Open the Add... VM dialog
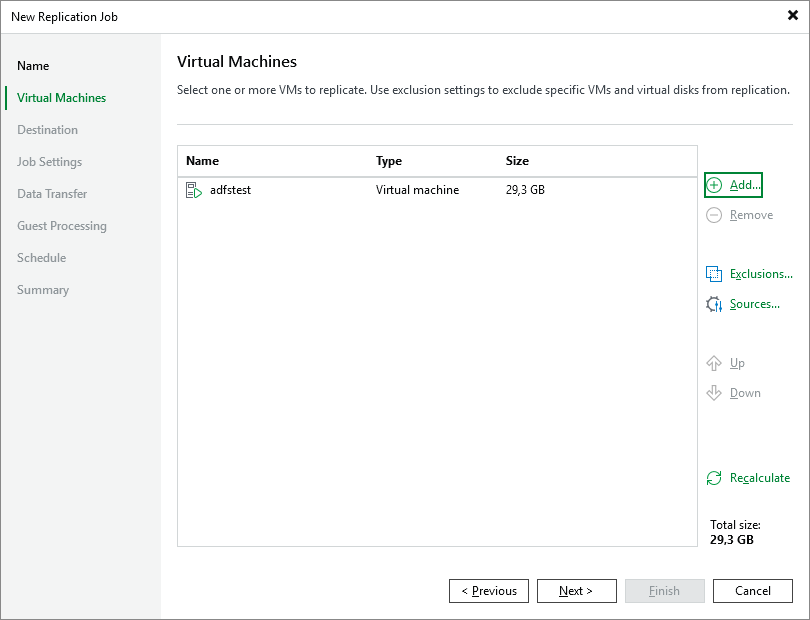 coord(733,185)
